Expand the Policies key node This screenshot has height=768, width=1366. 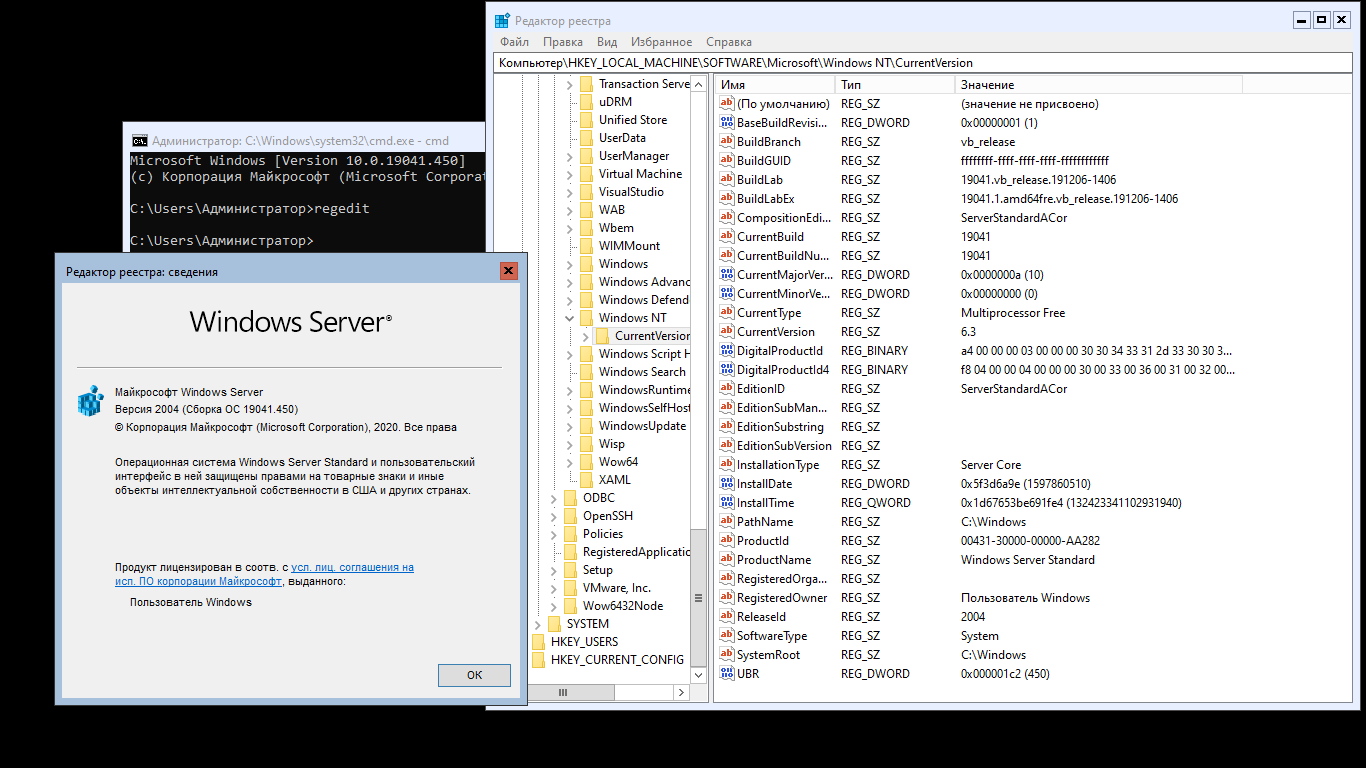(x=554, y=534)
